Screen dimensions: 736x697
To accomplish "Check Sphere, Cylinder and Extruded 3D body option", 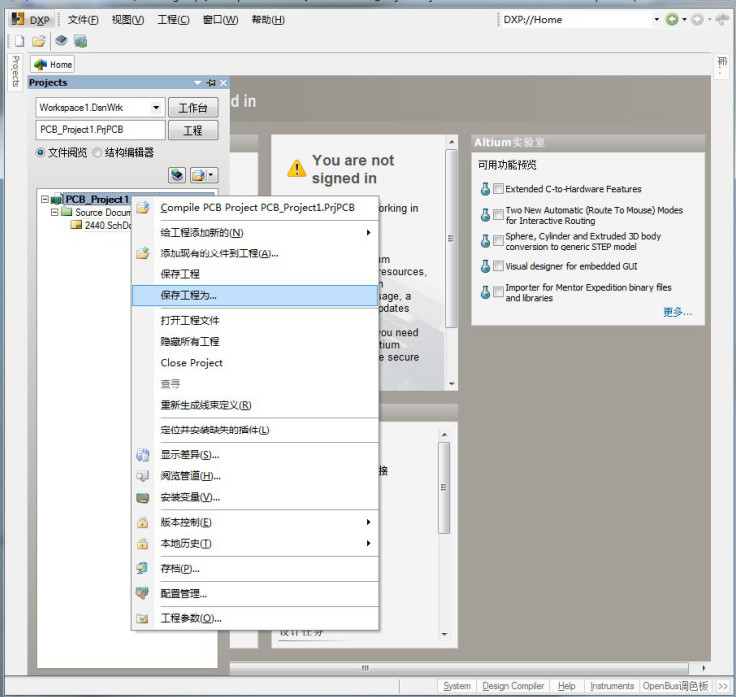I will 498,241.
